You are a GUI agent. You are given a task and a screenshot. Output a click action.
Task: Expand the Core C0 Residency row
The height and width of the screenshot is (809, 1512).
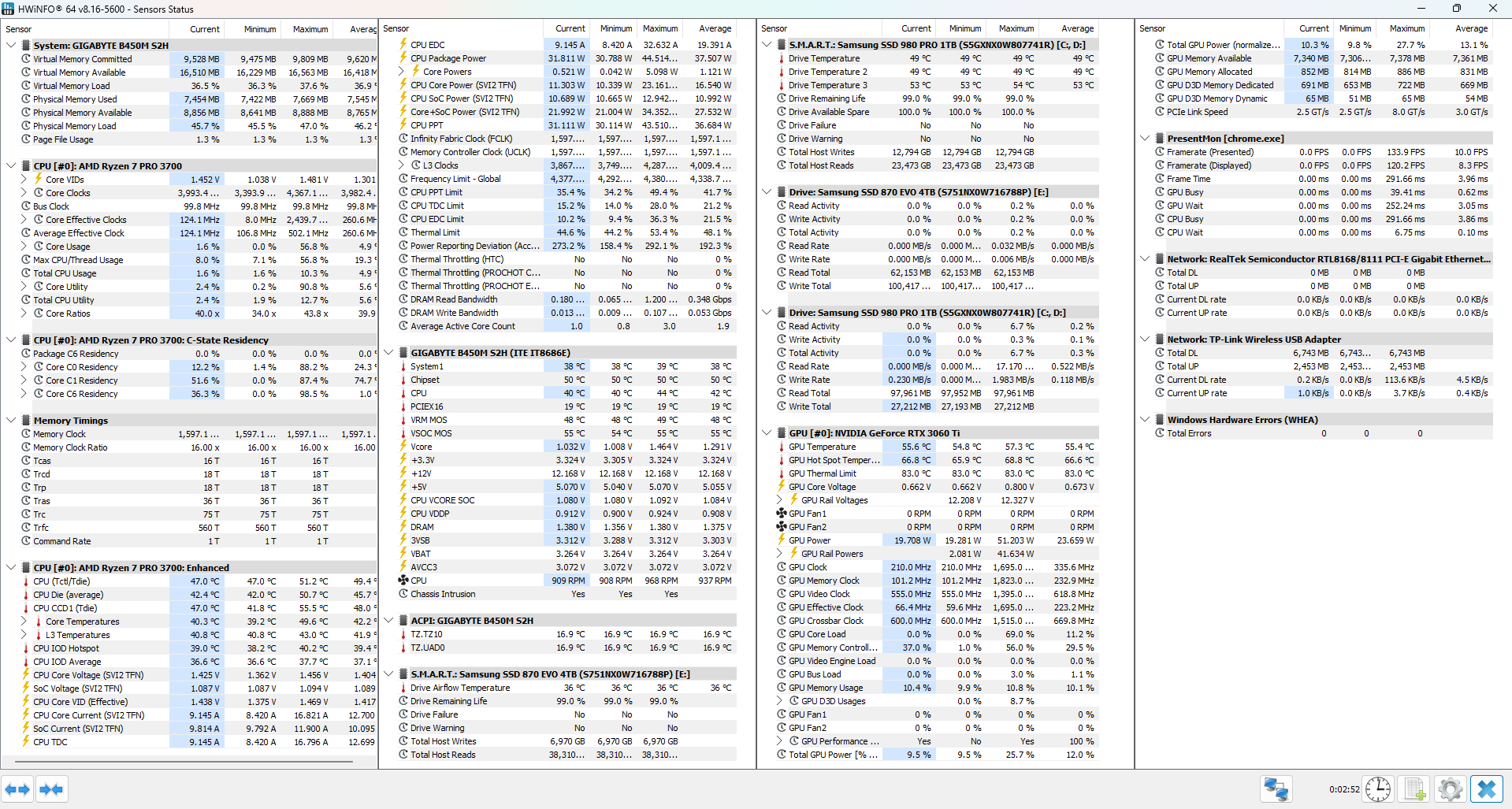point(24,367)
